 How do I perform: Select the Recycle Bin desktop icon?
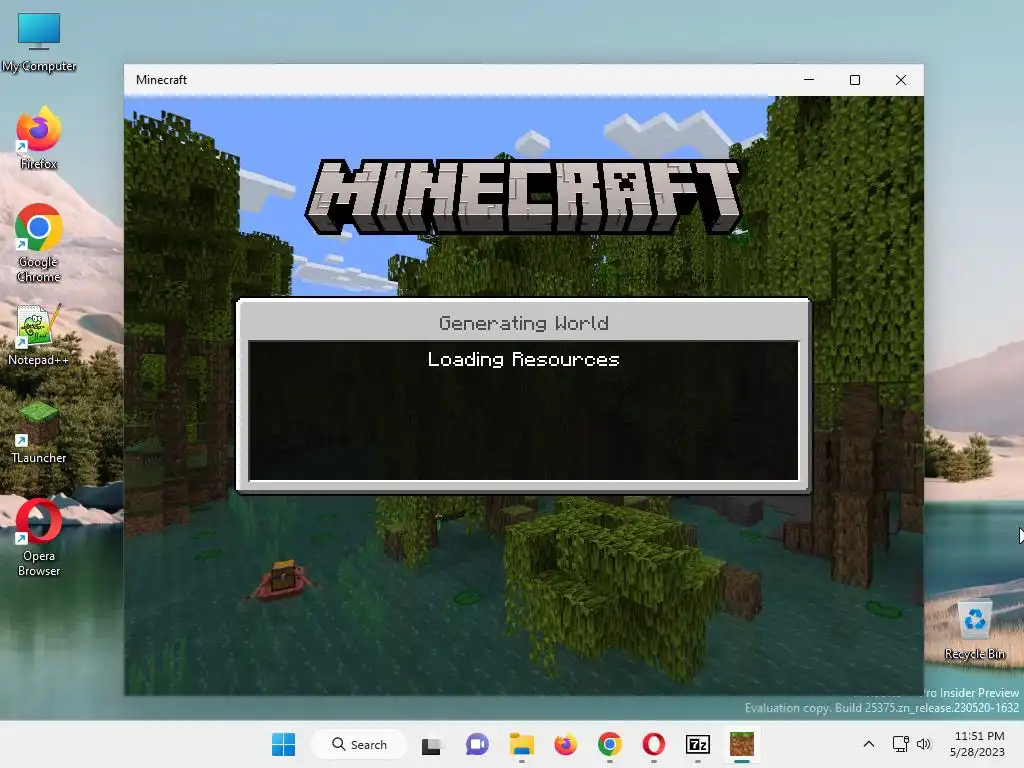click(x=974, y=630)
